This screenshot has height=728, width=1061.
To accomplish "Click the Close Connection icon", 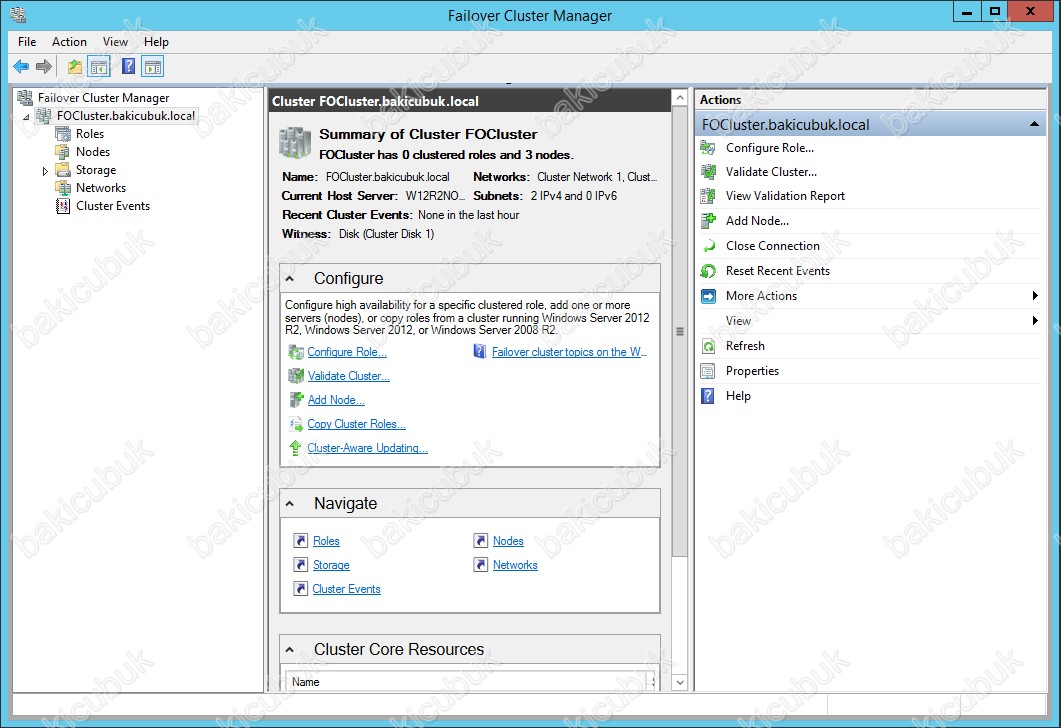I will click(708, 246).
